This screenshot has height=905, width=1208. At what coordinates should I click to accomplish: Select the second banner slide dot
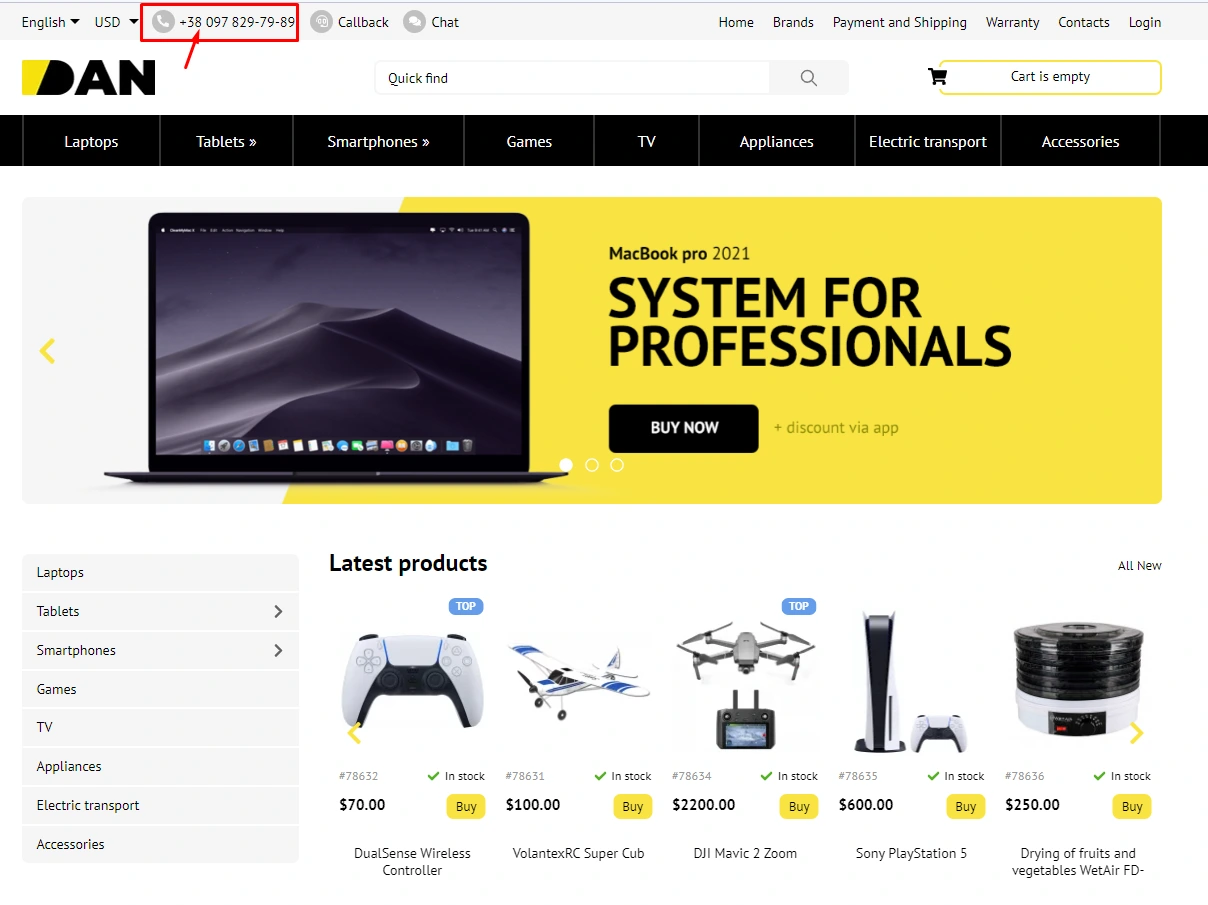coord(592,465)
